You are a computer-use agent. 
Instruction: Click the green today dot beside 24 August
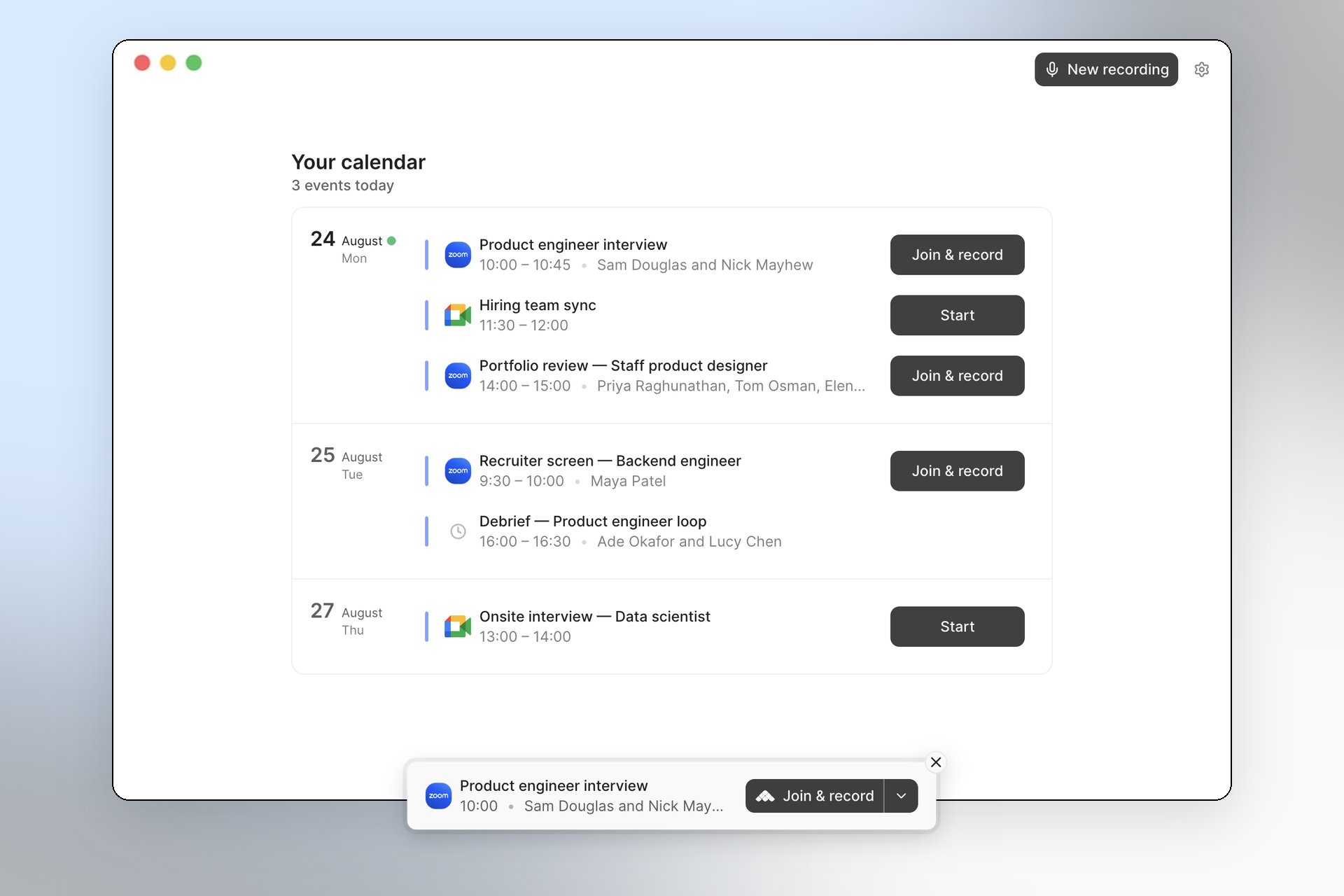coord(391,241)
